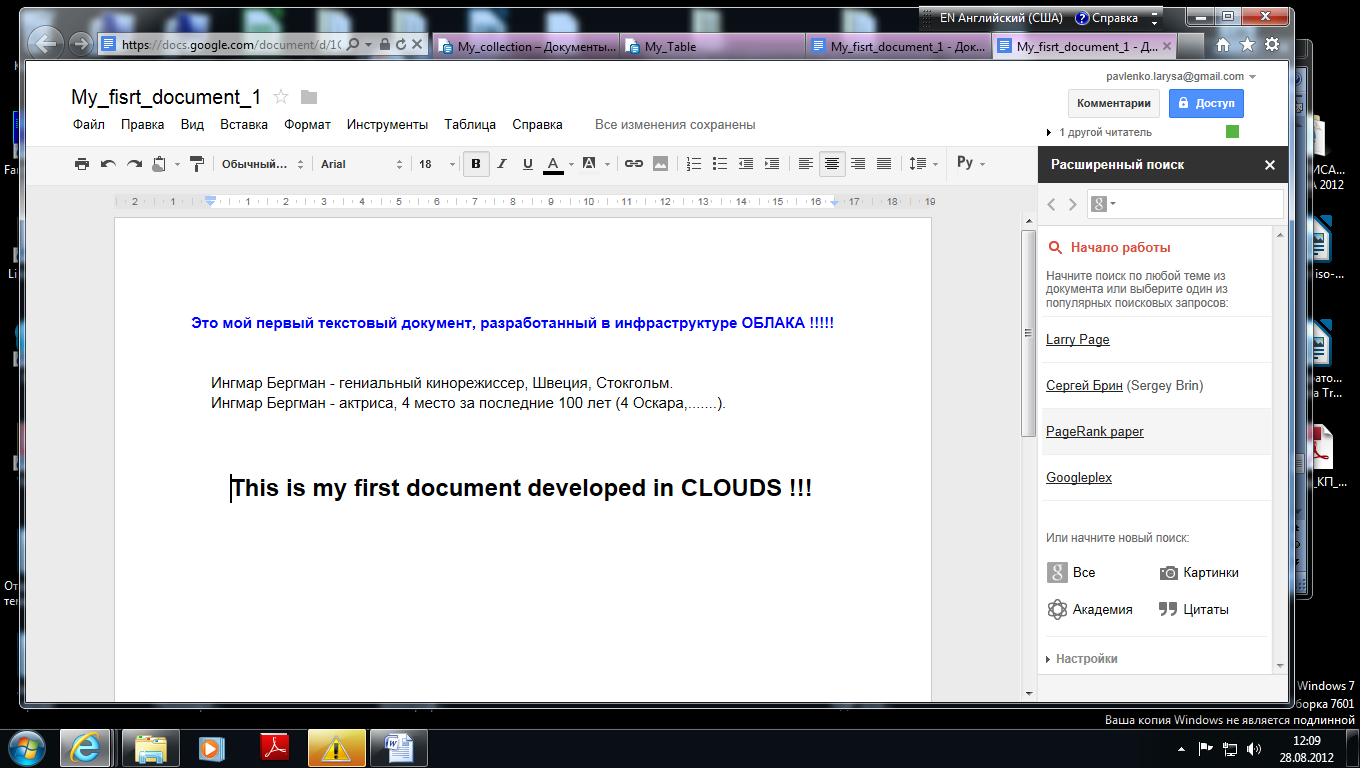
Task: Open the Таблица menu
Action: pos(470,125)
